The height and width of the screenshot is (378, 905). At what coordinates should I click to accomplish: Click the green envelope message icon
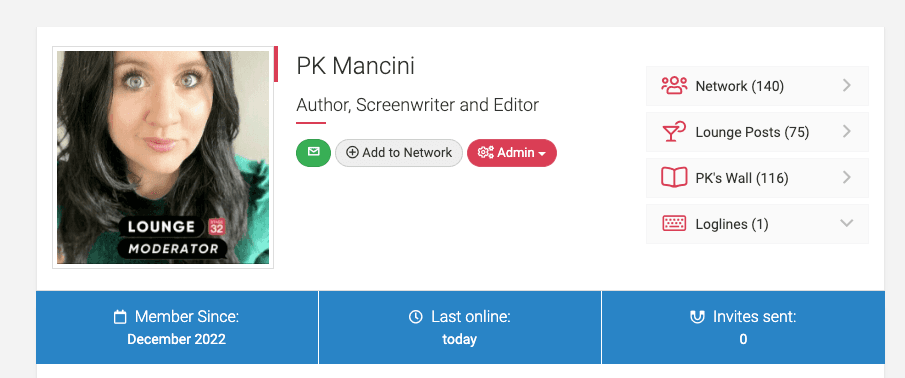313,152
